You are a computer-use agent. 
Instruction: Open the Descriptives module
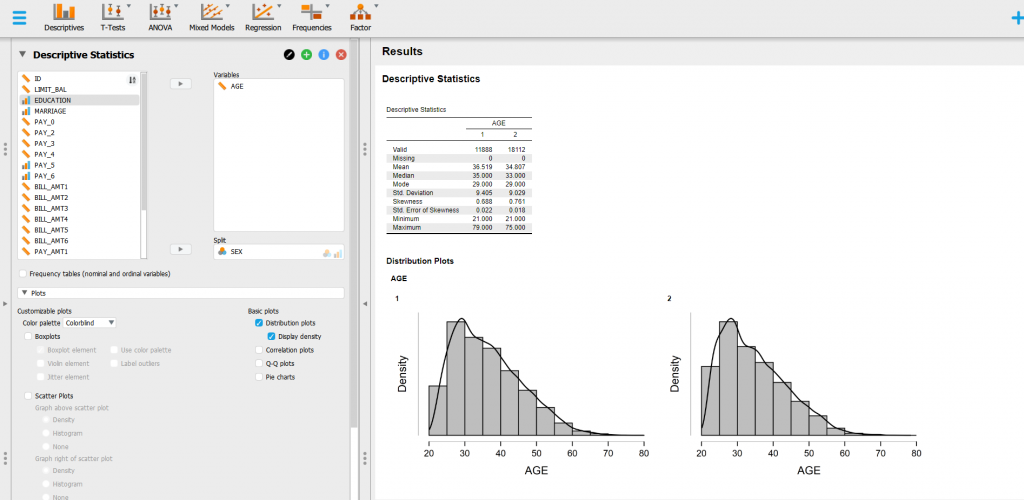point(64,17)
